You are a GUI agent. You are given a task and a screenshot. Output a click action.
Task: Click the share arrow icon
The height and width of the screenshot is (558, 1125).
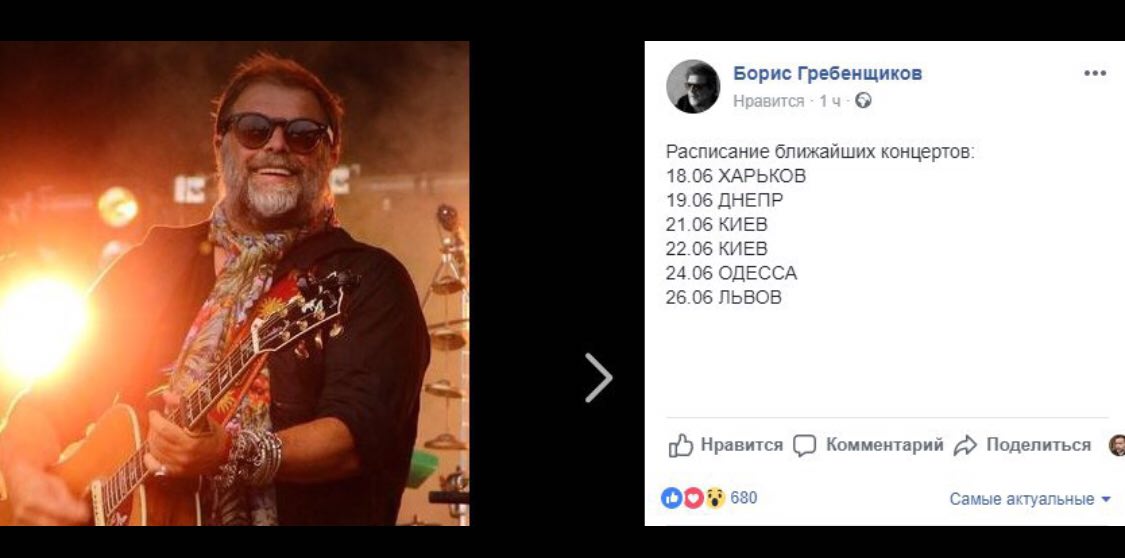[965, 446]
